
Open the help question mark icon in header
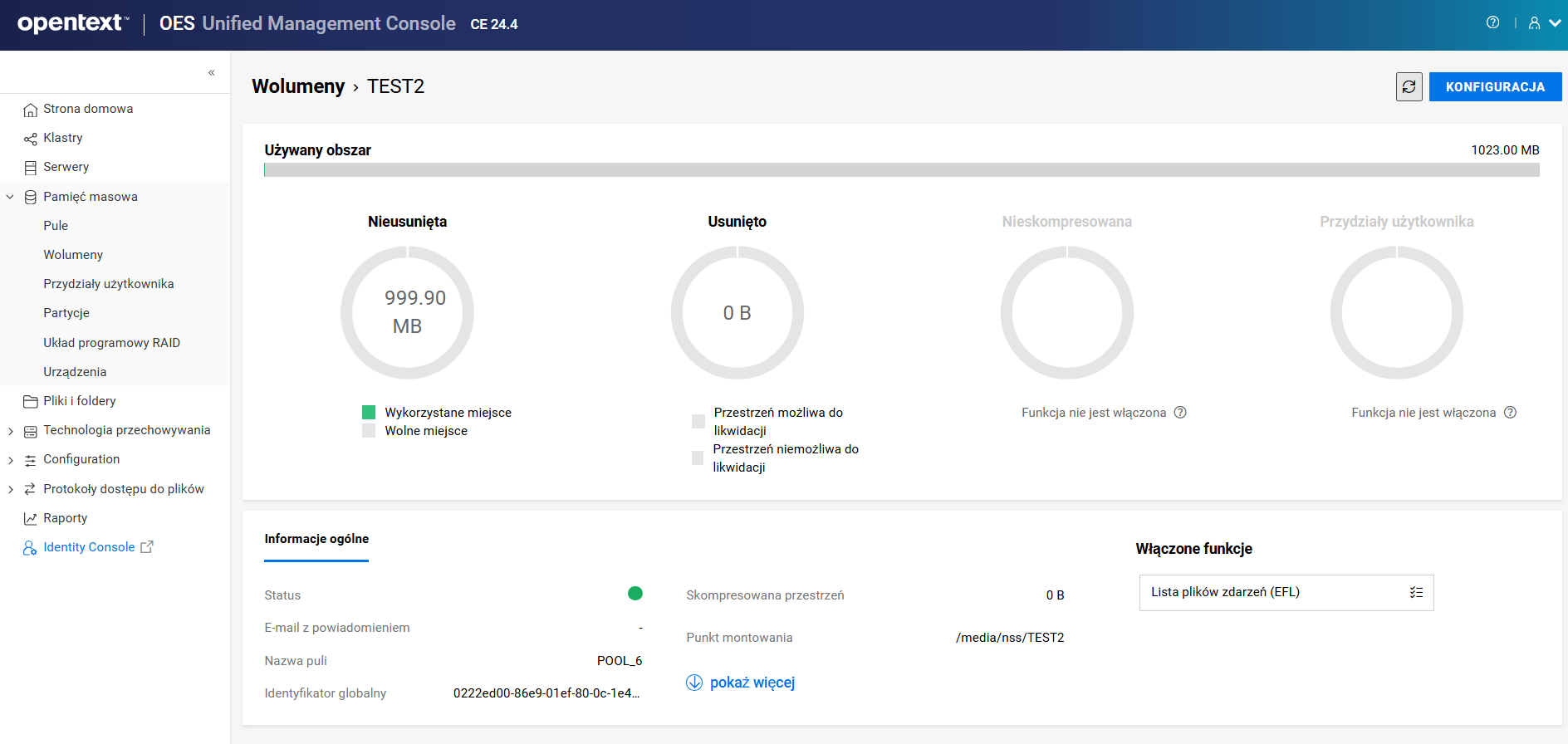pos(1492,23)
